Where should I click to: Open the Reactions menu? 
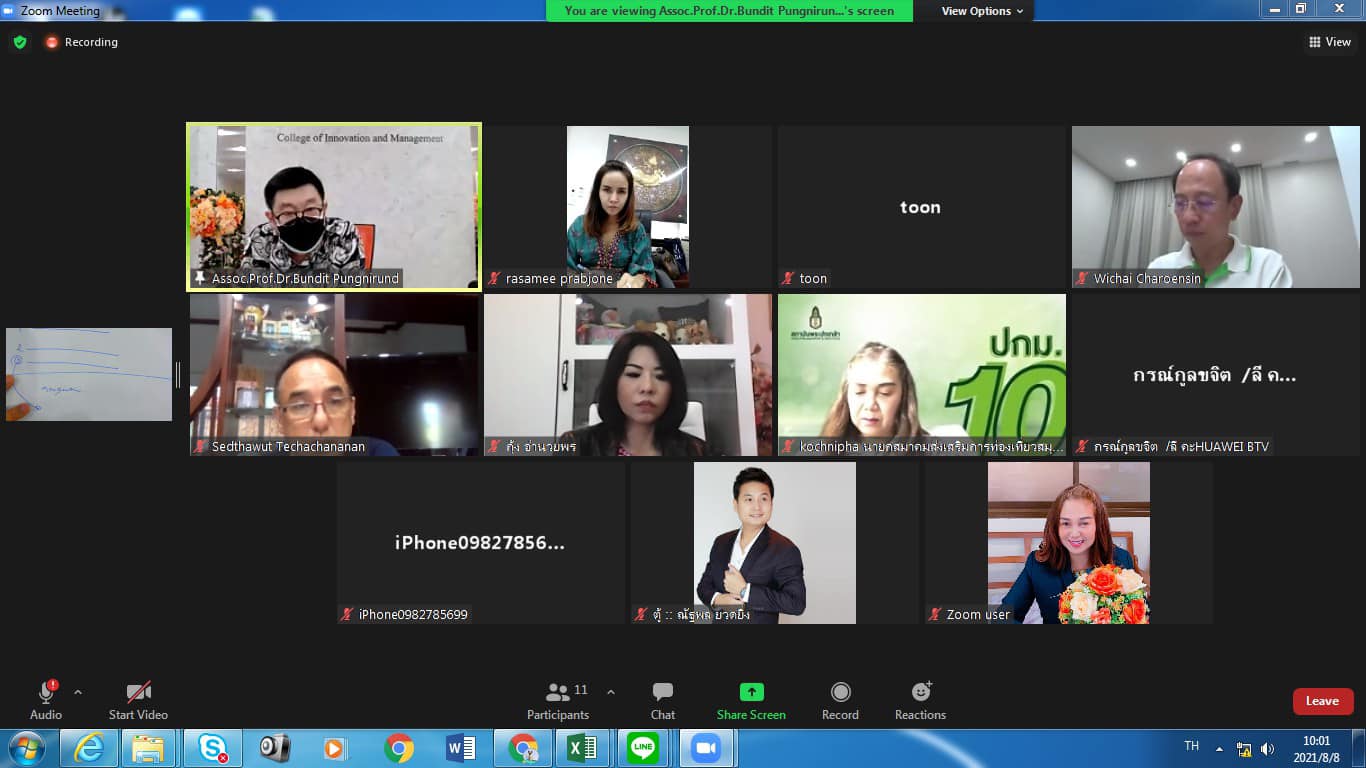[920, 700]
